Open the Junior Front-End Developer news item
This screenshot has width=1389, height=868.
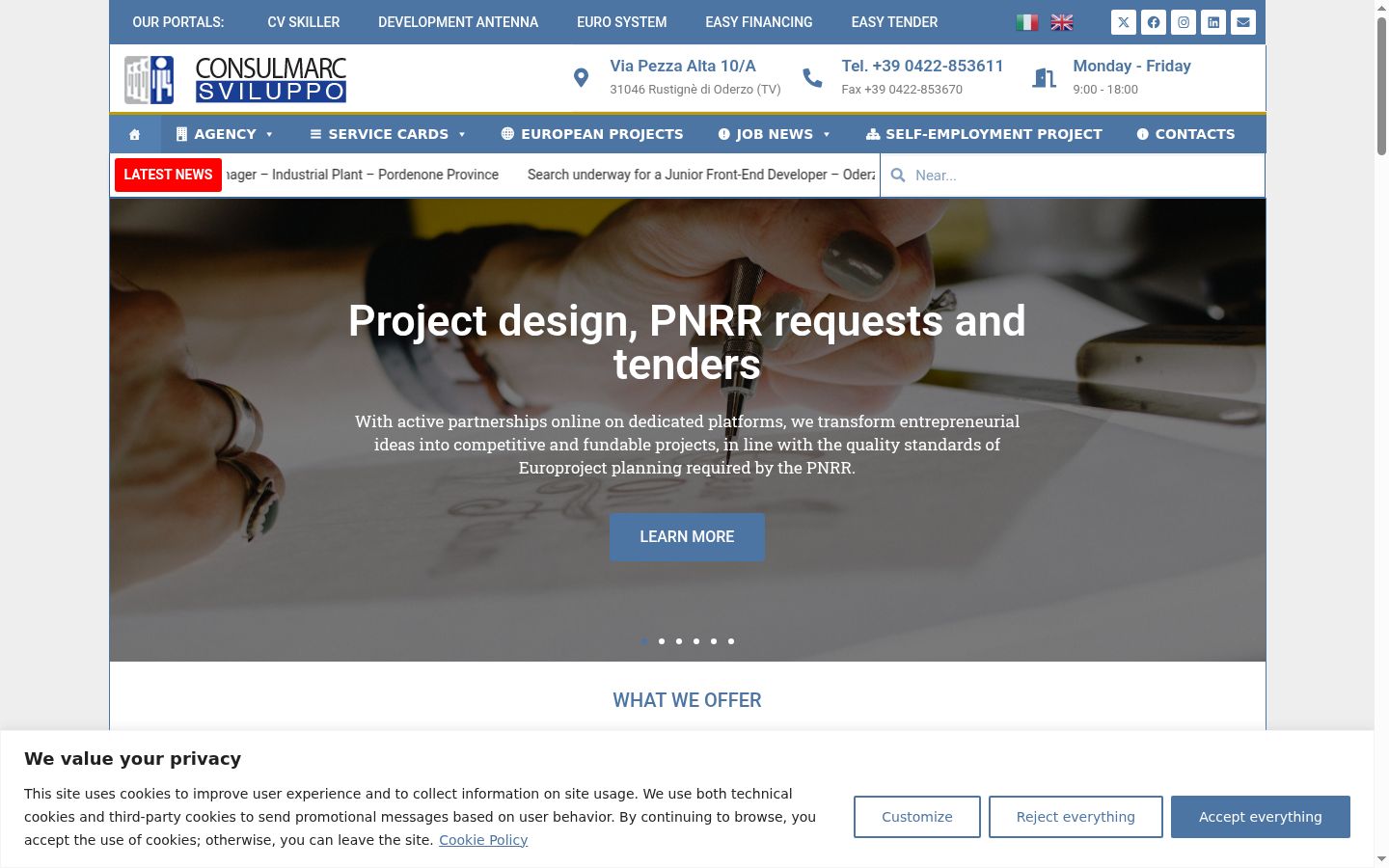701,175
